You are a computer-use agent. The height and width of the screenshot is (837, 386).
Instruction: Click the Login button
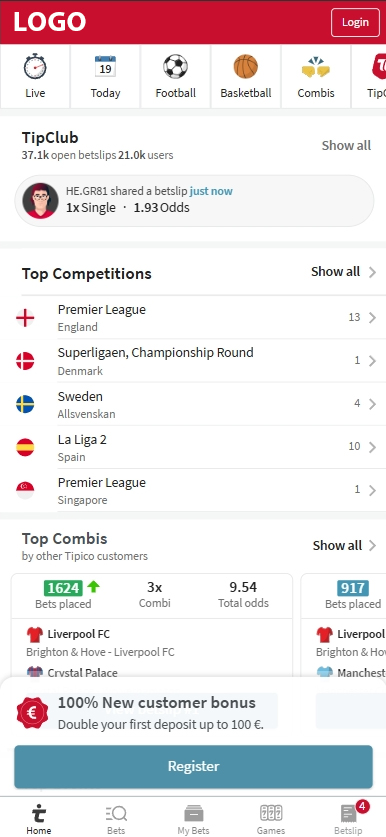click(355, 22)
